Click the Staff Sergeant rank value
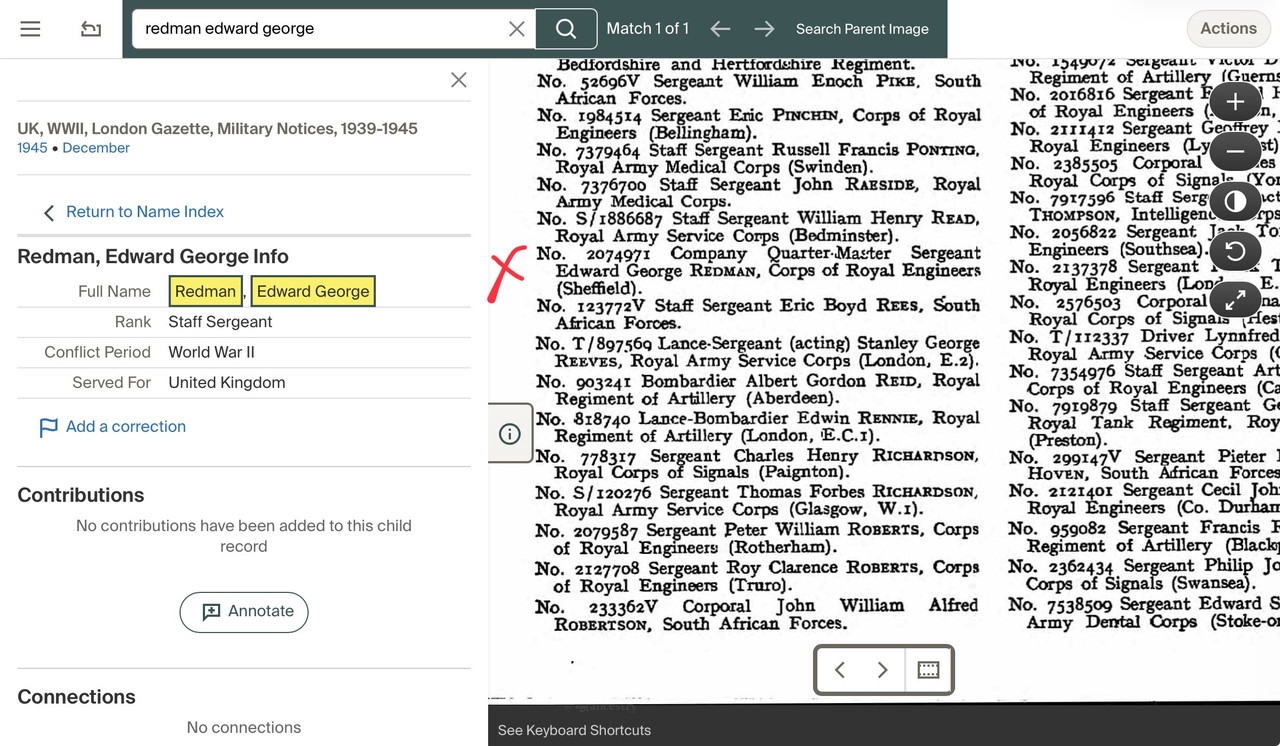 click(220, 322)
